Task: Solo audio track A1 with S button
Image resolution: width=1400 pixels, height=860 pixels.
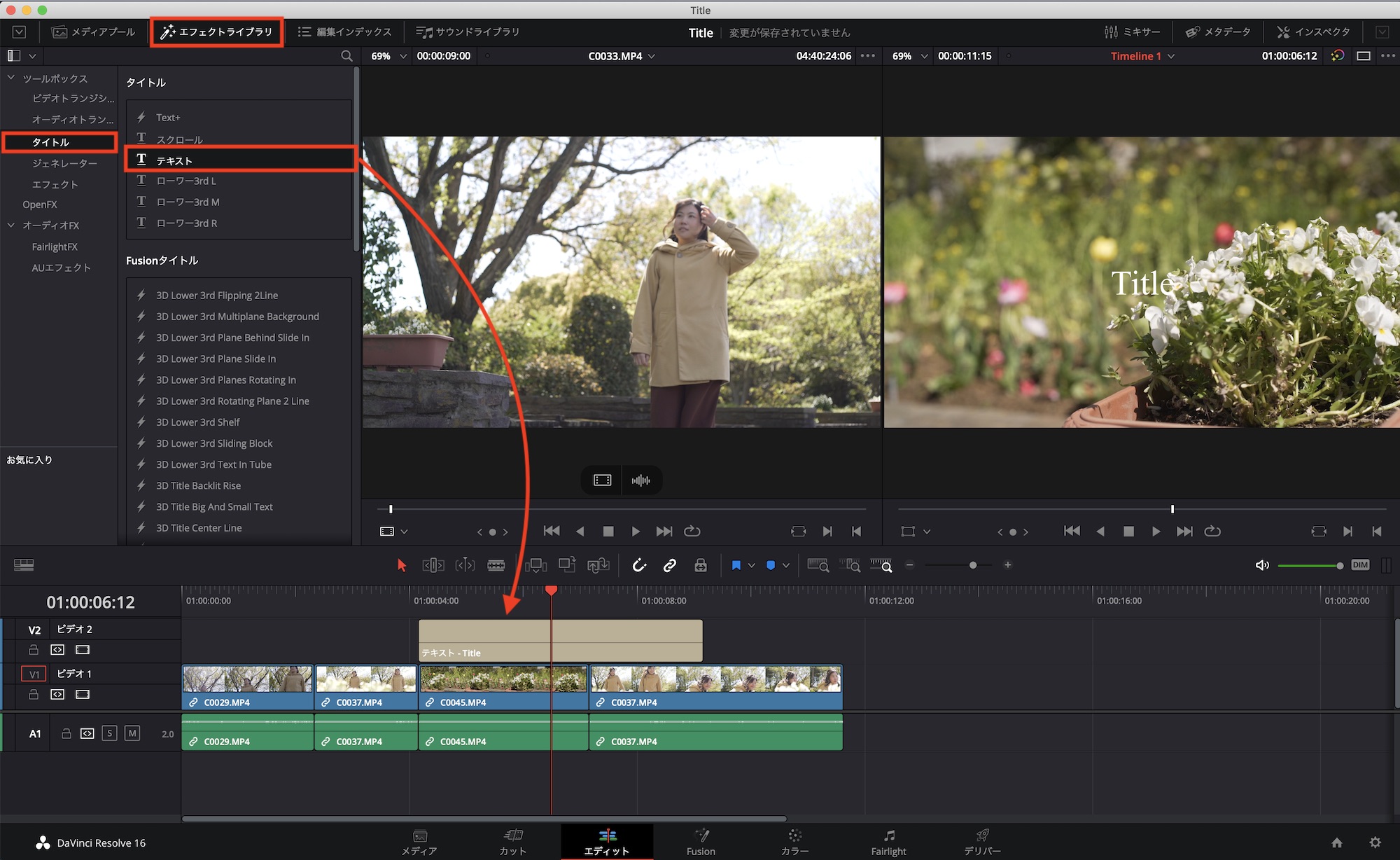Action: tap(109, 733)
